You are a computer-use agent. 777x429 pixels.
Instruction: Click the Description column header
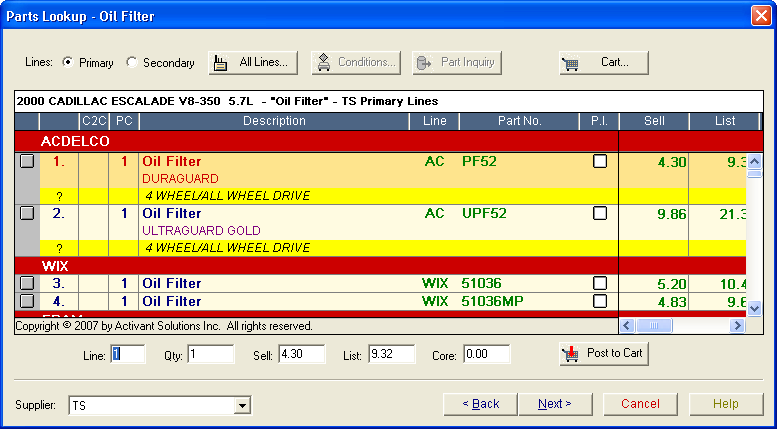pyautogui.click(x=274, y=121)
